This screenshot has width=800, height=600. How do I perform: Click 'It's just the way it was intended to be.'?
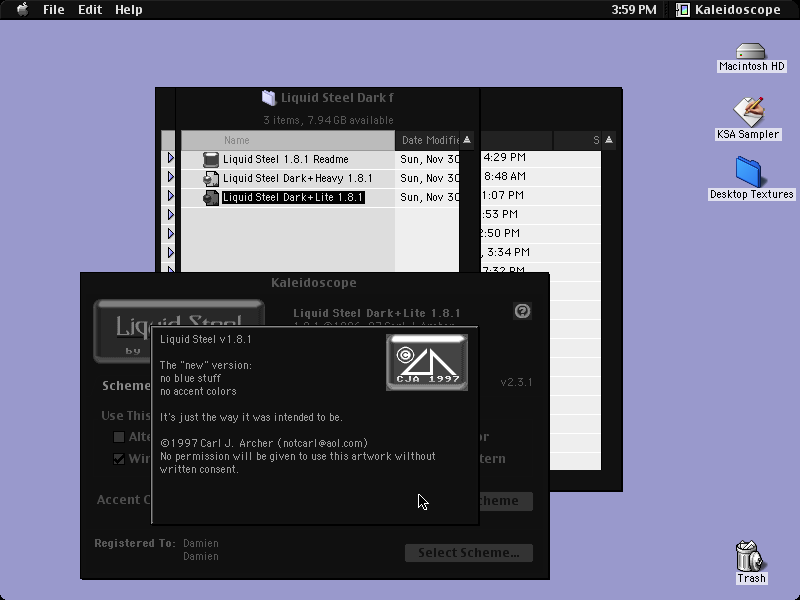click(x=251, y=417)
